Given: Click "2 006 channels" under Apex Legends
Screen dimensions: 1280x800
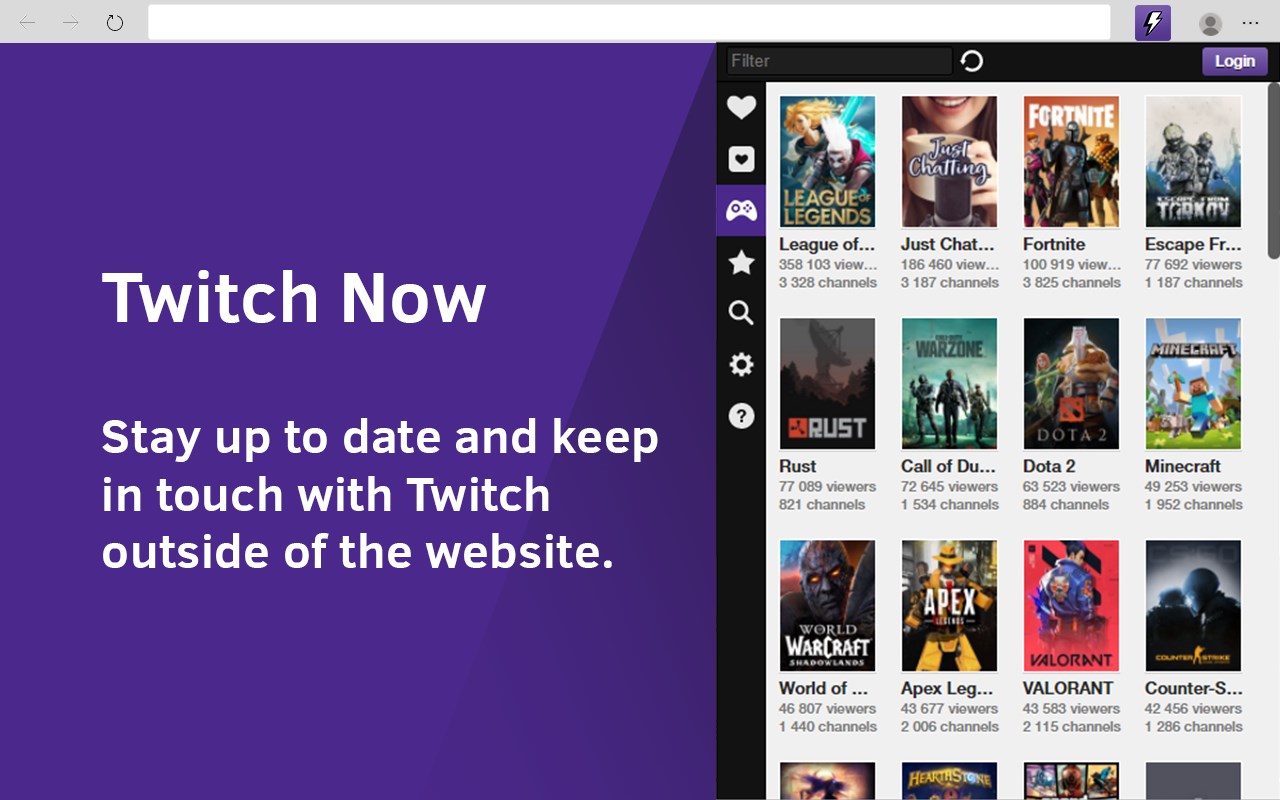Looking at the screenshot, I should tap(950, 727).
